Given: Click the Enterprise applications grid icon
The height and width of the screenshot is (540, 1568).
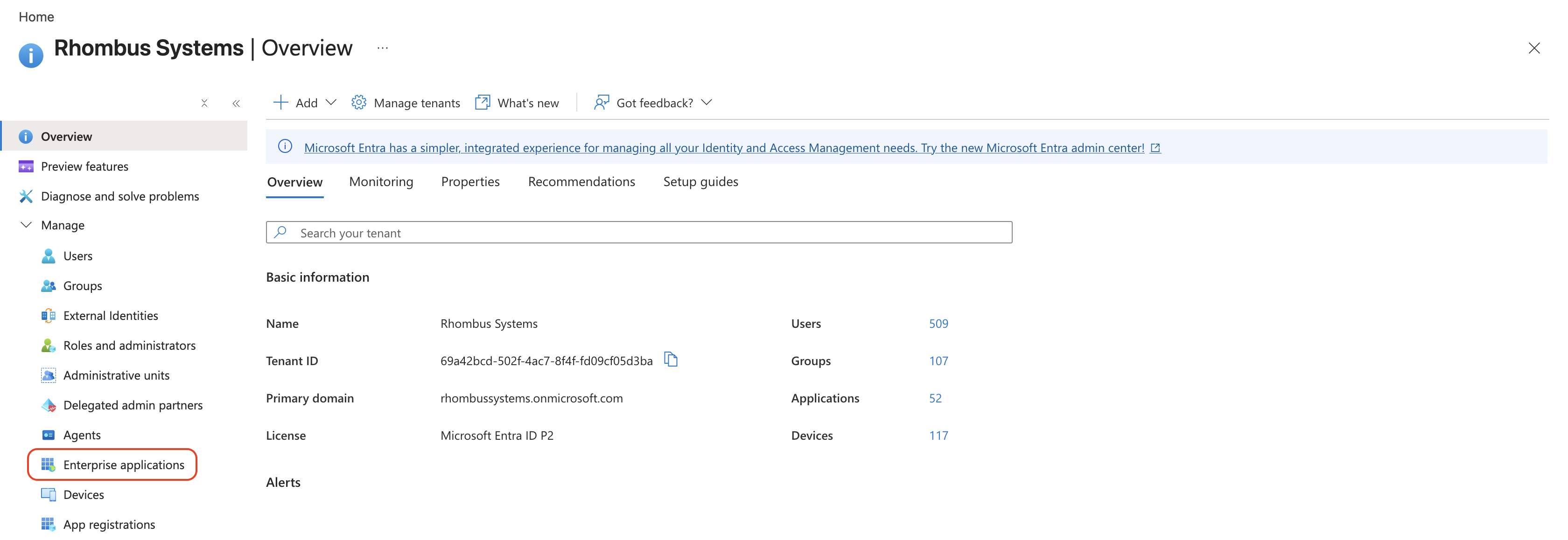Looking at the screenshot, I should 48,465.
